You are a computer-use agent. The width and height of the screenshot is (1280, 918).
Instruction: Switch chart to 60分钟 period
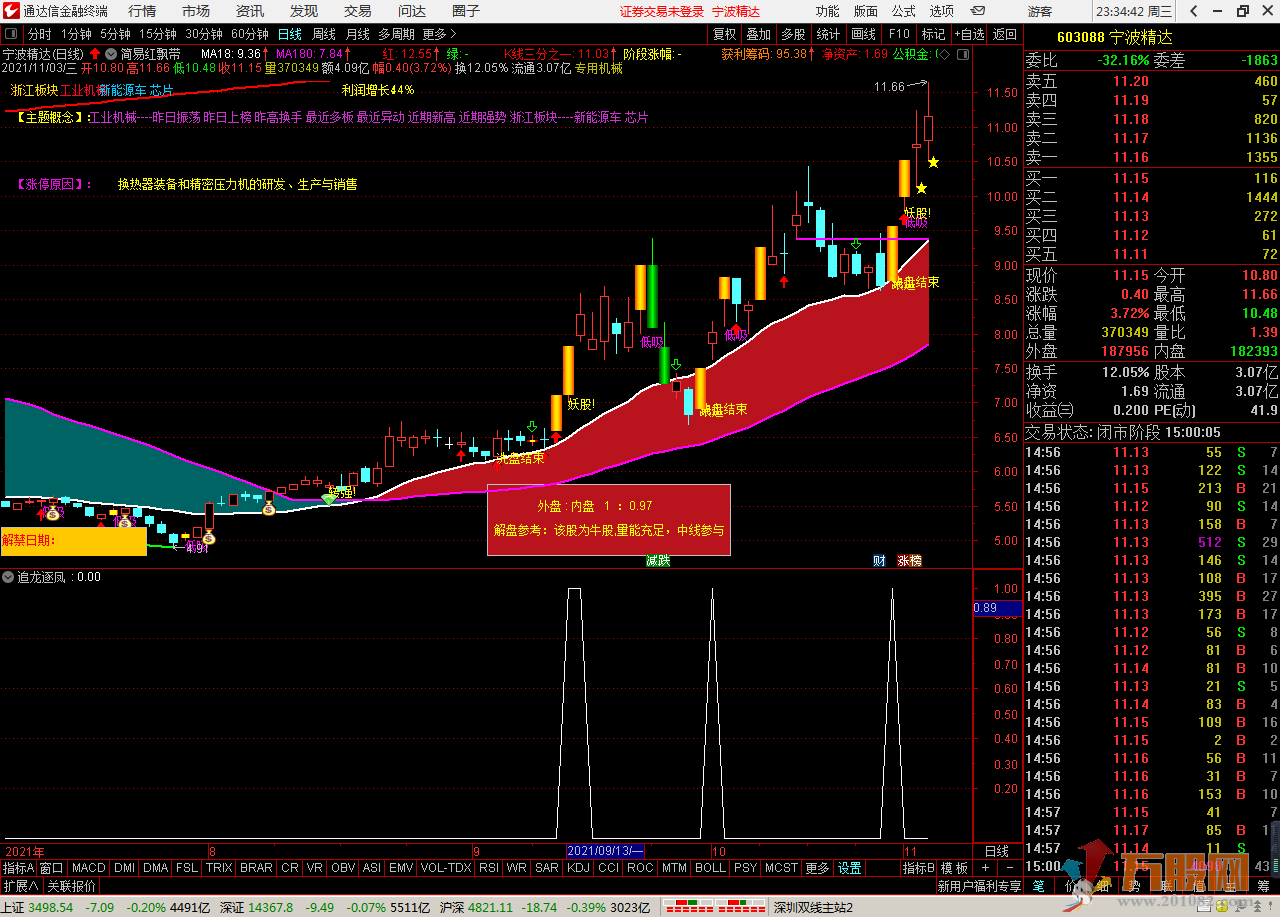[250, 34]
